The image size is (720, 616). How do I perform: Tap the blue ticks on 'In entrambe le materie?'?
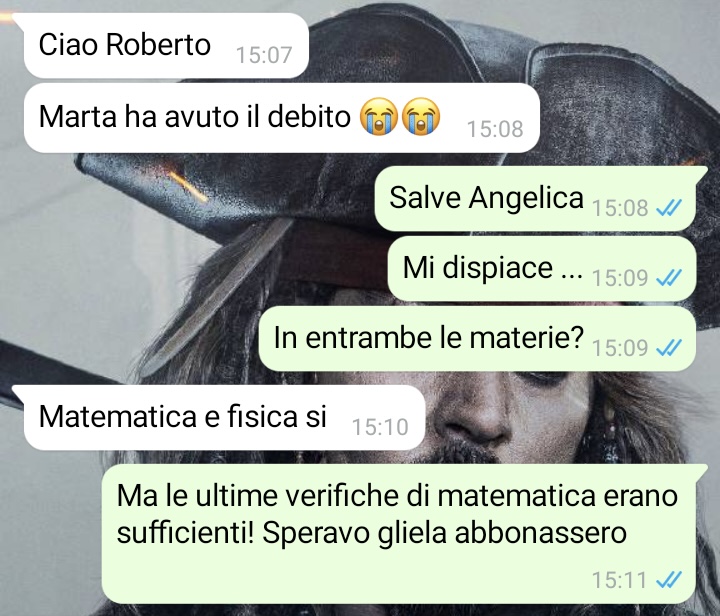click(x=669, y=348)
